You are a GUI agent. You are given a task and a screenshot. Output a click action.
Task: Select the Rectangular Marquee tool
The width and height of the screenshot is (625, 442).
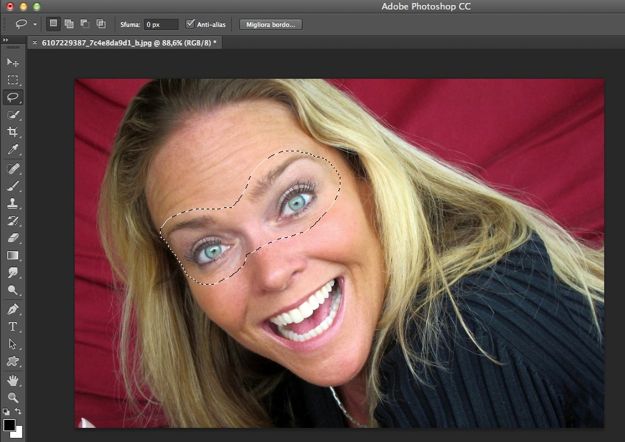pos(13,80)
